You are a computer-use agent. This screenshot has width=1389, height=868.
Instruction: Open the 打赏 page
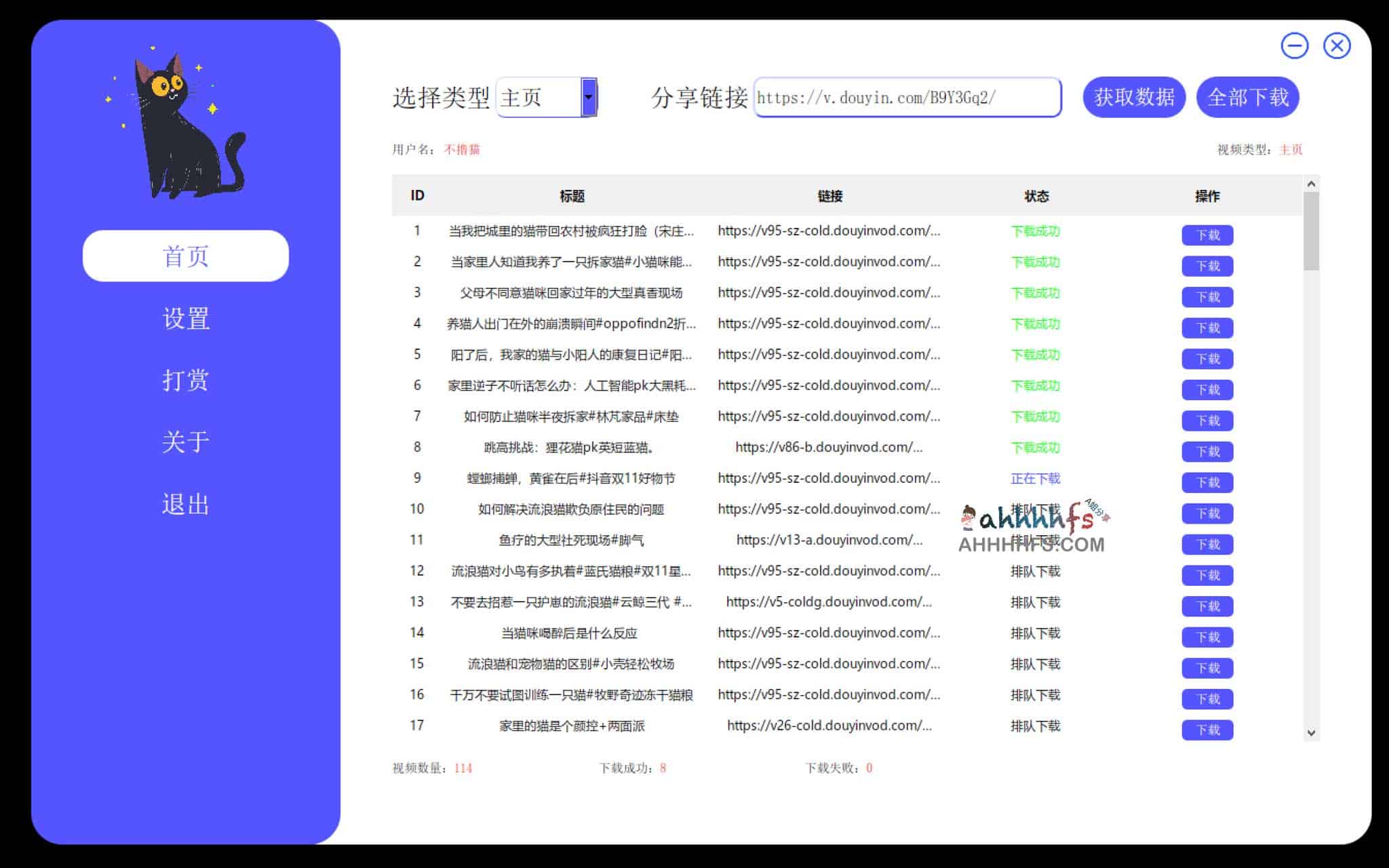click(184, 378)
